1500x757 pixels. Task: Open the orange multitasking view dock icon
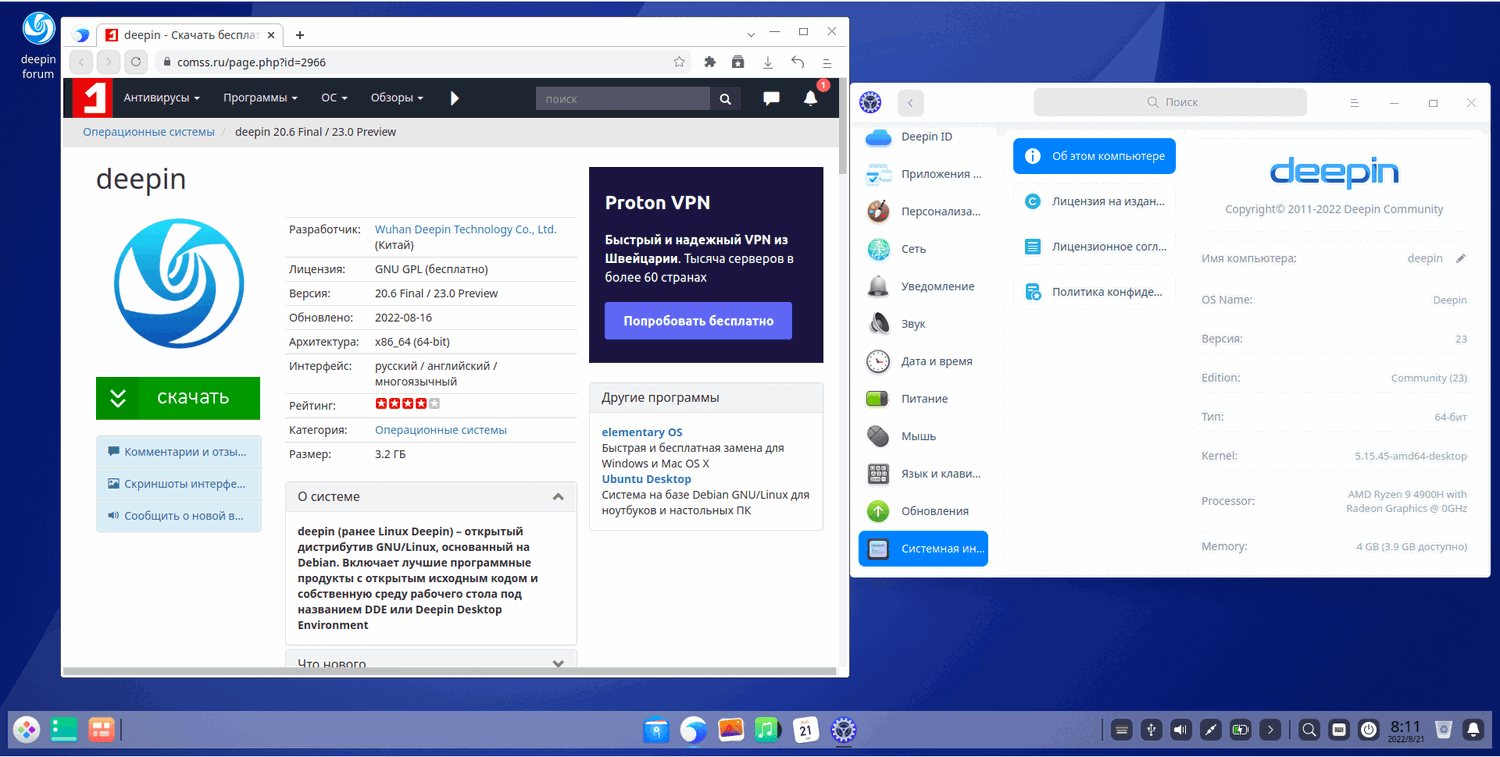[x=100, y=730]
